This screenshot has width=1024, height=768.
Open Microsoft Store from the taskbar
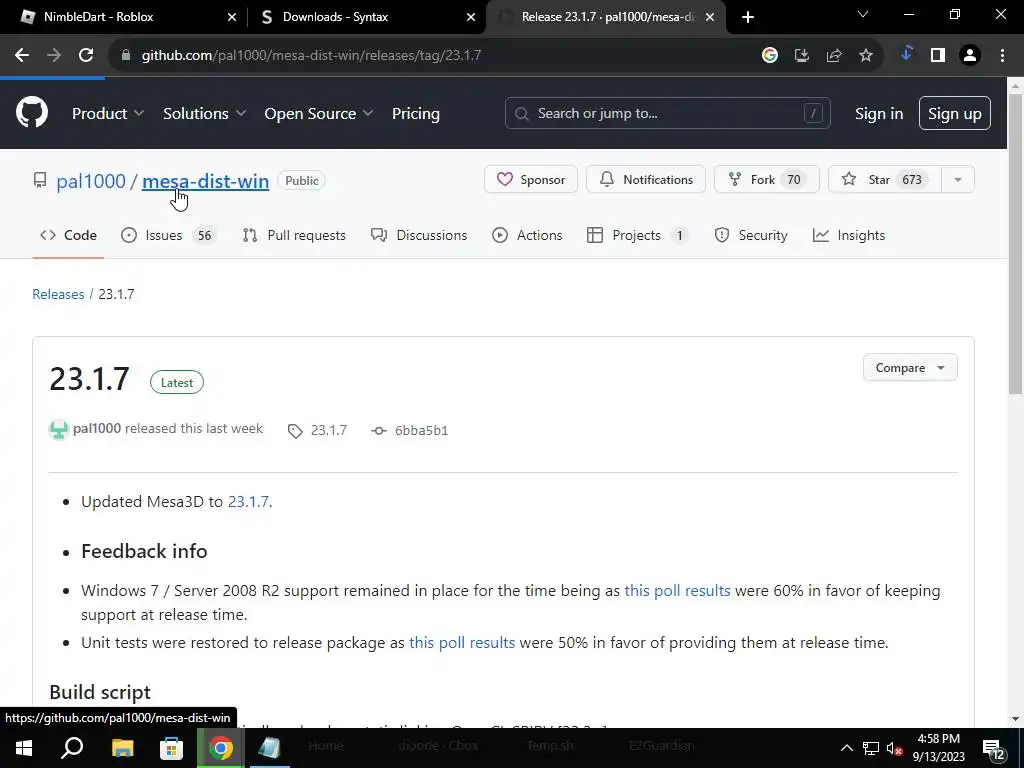(x=171, y=748)
